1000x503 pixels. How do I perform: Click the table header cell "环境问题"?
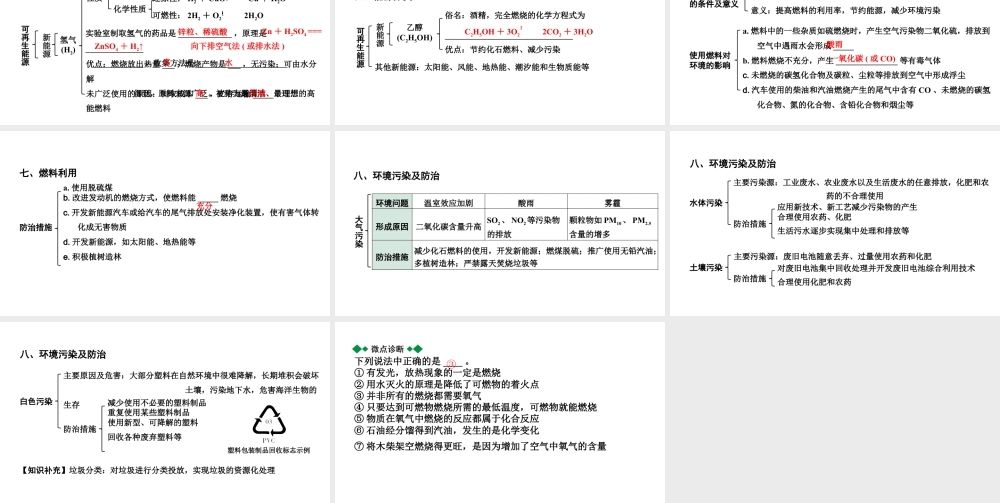[x=392, y=203]
